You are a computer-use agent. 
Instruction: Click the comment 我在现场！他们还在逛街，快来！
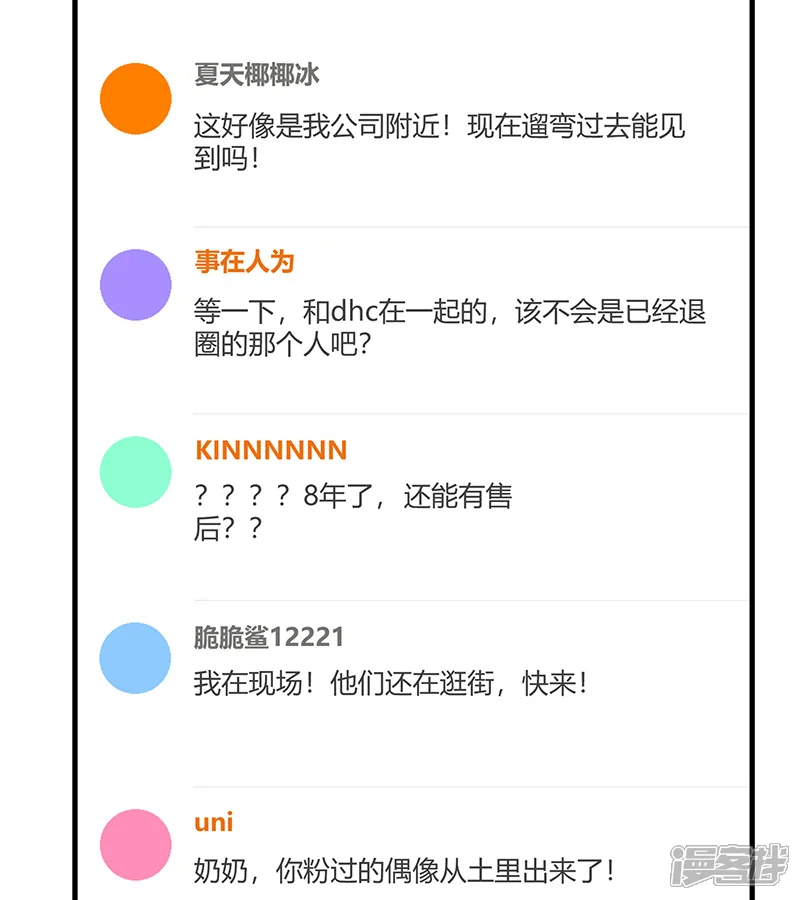click(390, 684)
